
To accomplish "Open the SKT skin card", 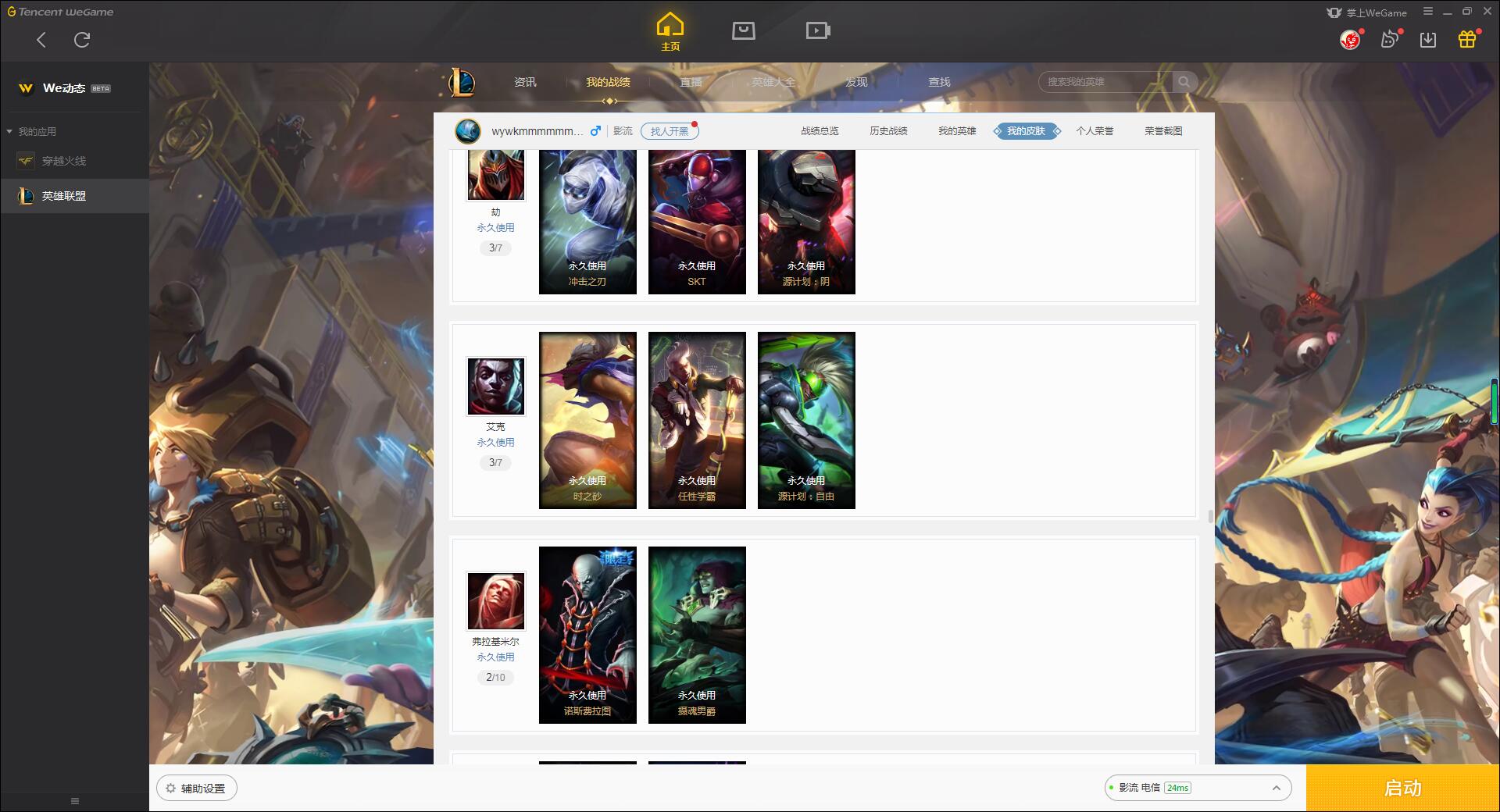I will [697, 222].
